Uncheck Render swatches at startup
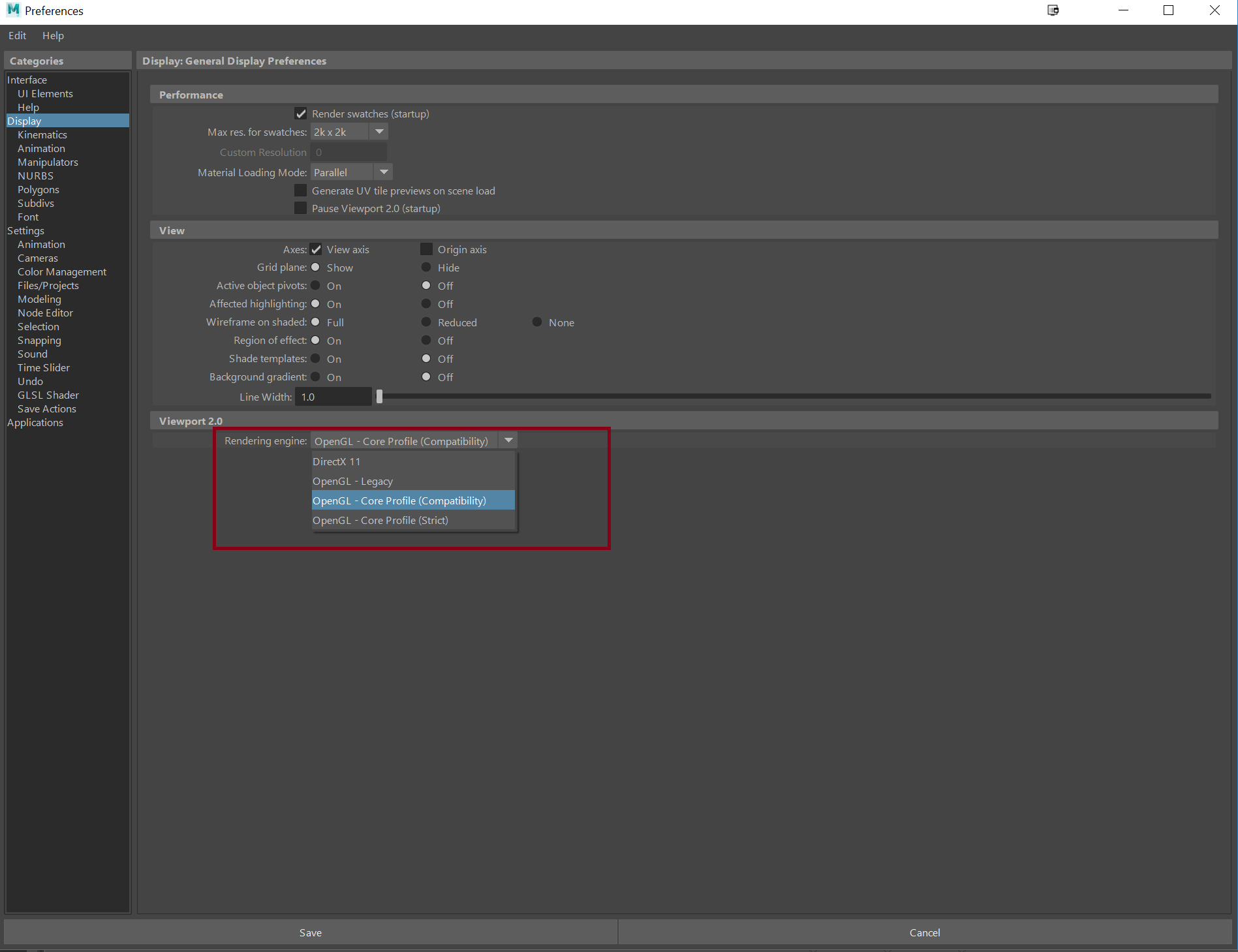 click(300, 113)
